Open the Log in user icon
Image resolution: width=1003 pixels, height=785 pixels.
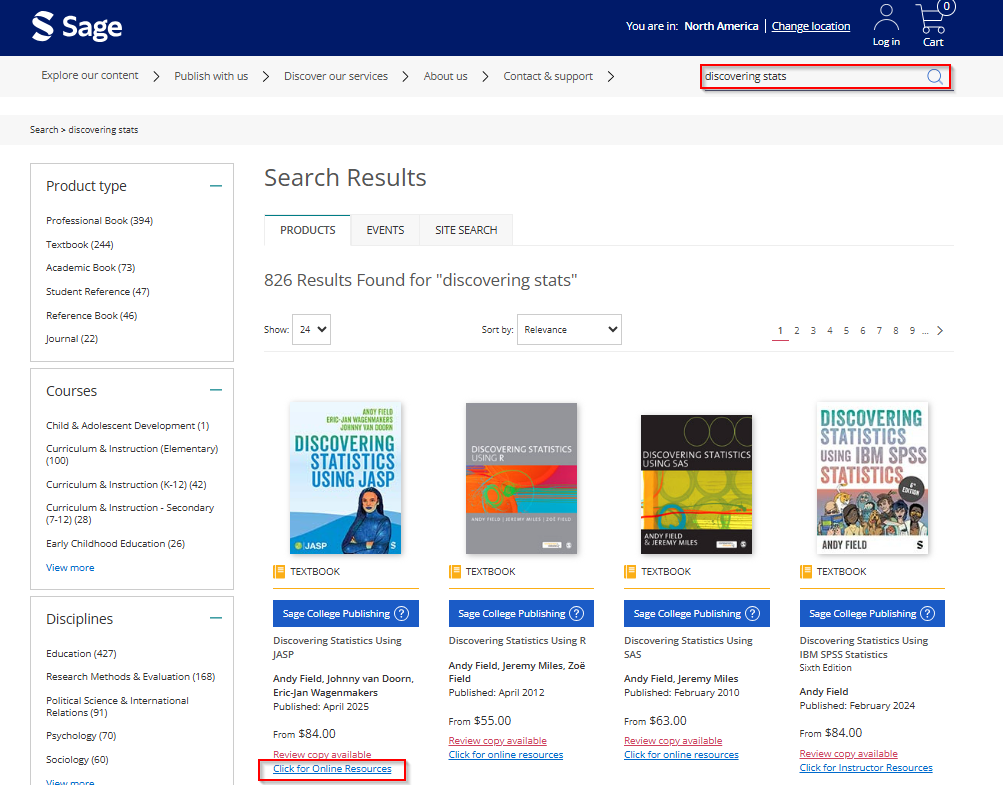coord(886,18)
